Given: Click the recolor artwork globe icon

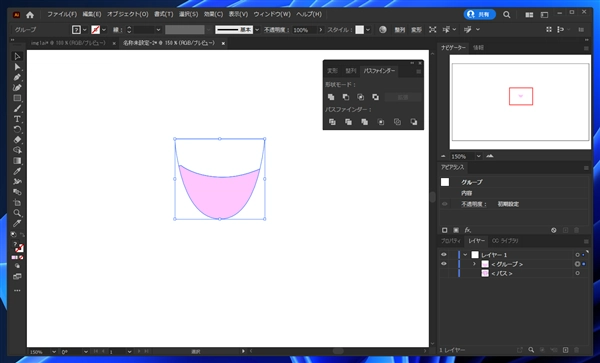Looking at the screenshot, I should click(383, 29).
